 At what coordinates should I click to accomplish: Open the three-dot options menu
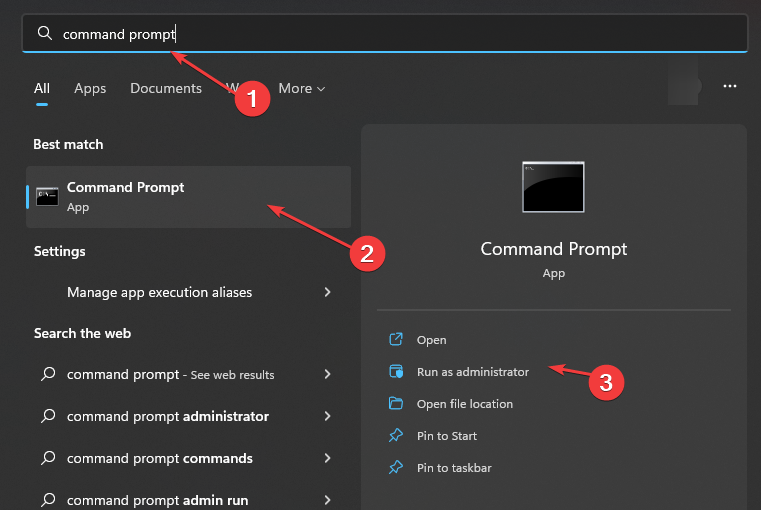pos(729,86)
